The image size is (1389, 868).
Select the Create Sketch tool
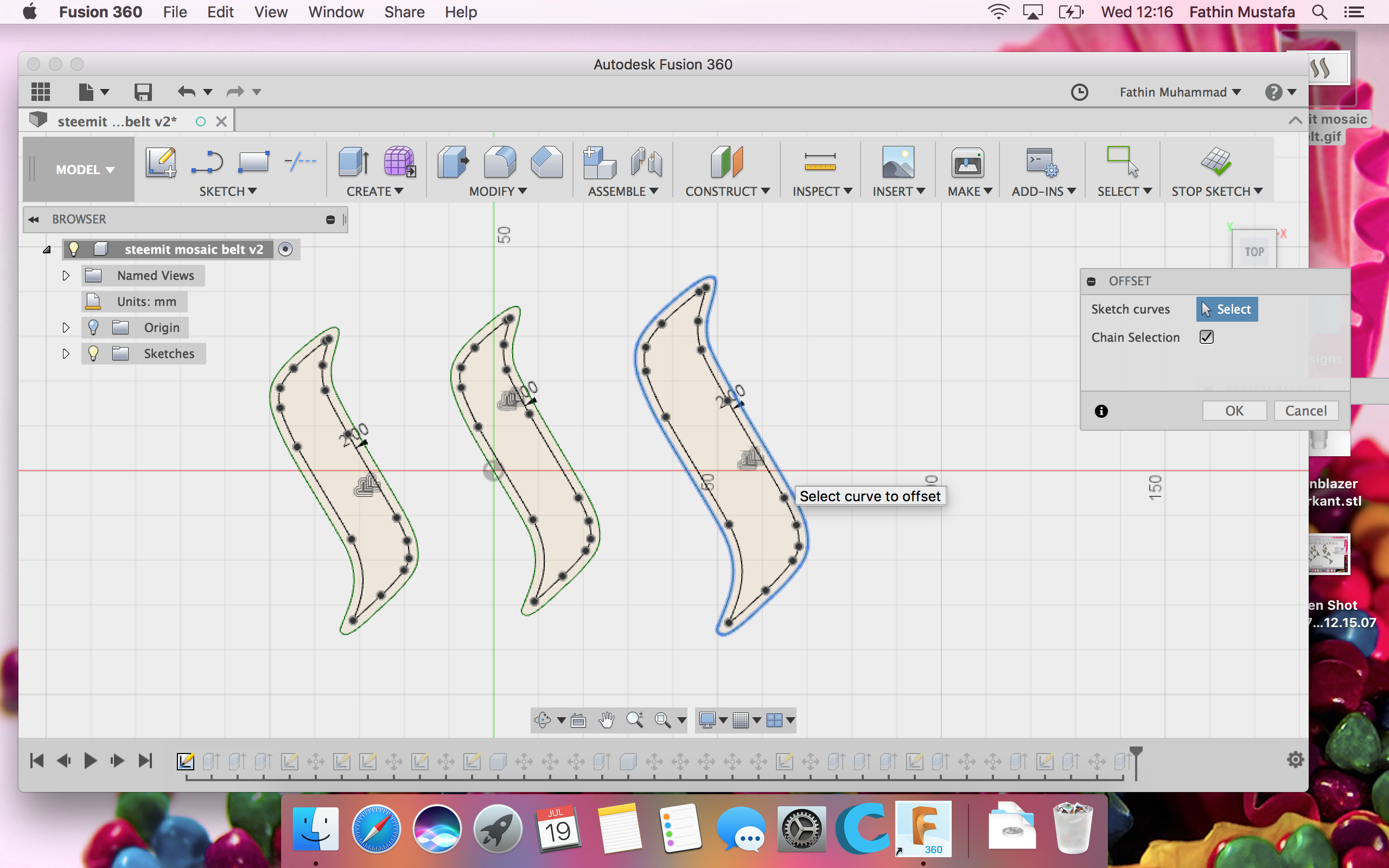160,162
